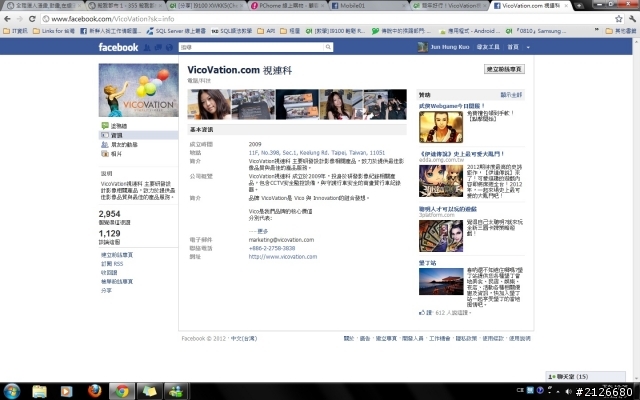The image size is (640, 400).
Task: Go back with the browser back arrow
Action: tap(7, 19)
